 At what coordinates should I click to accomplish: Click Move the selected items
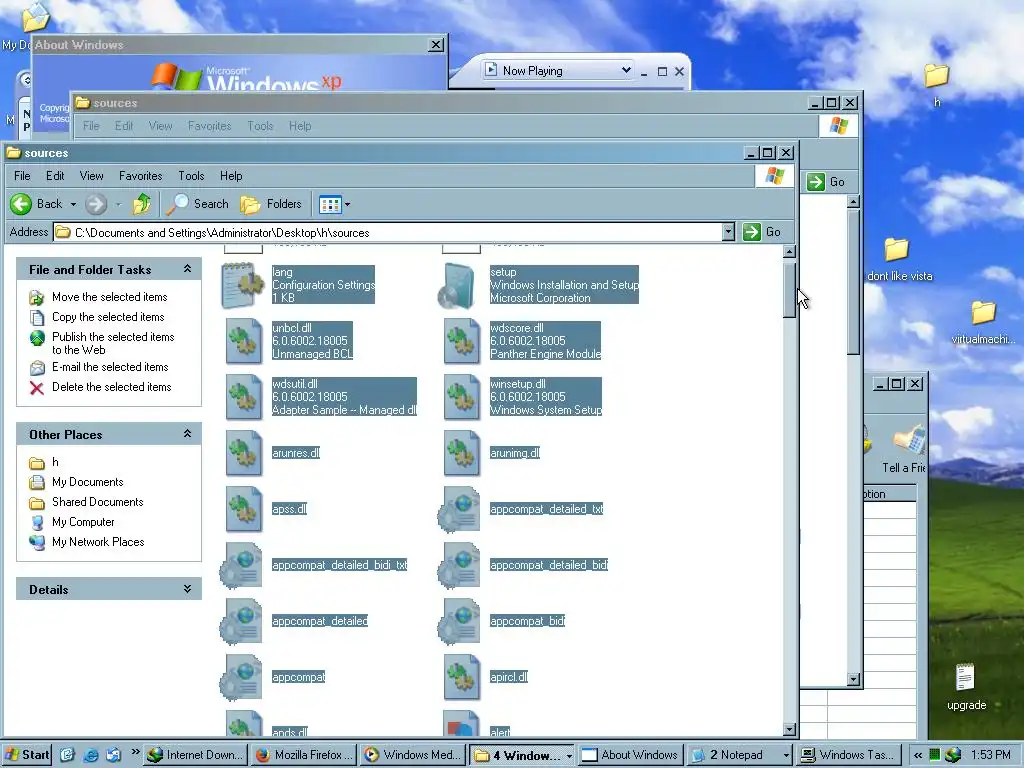(x=110, y=297)
